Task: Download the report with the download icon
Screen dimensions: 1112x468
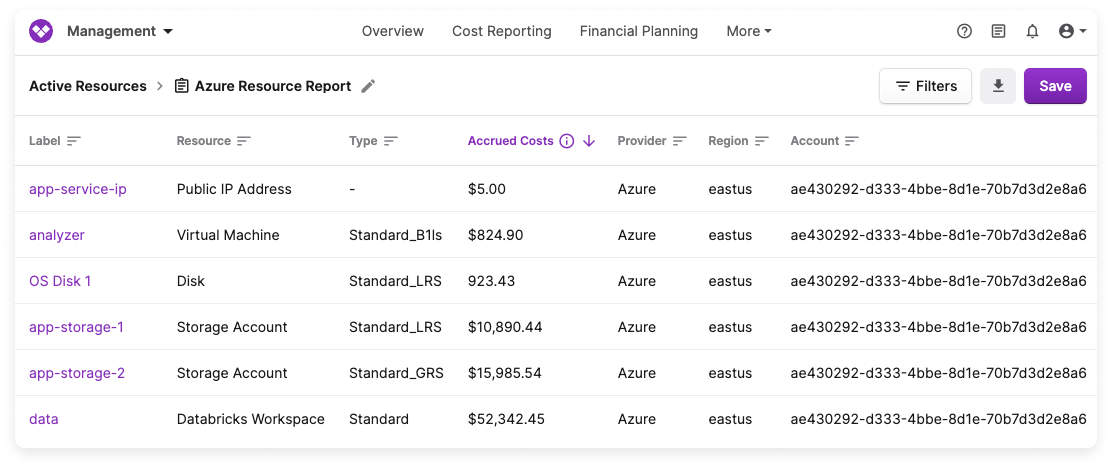Action: (998, 86)
